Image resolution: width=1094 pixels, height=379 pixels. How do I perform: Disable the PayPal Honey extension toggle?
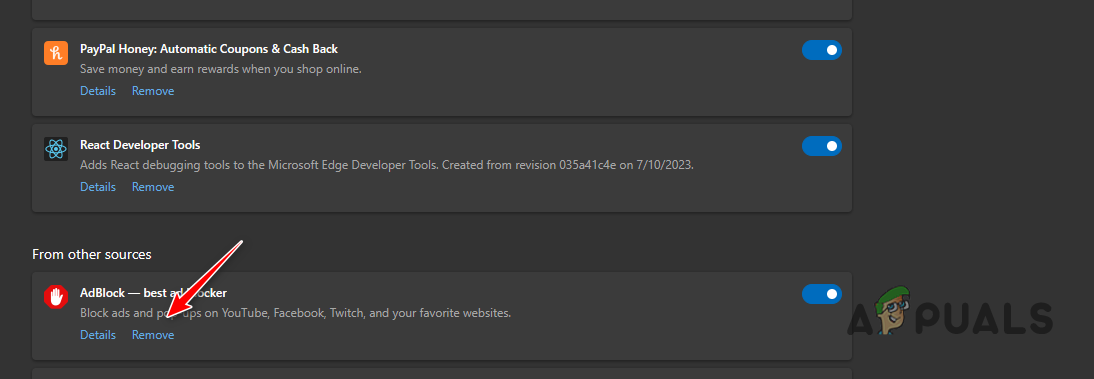(822, 50)
